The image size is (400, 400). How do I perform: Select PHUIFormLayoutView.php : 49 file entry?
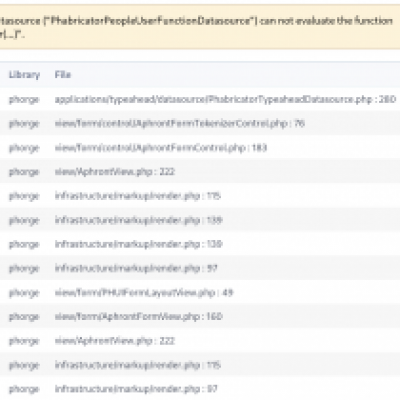pyautogui.click(x=144, y=293)
